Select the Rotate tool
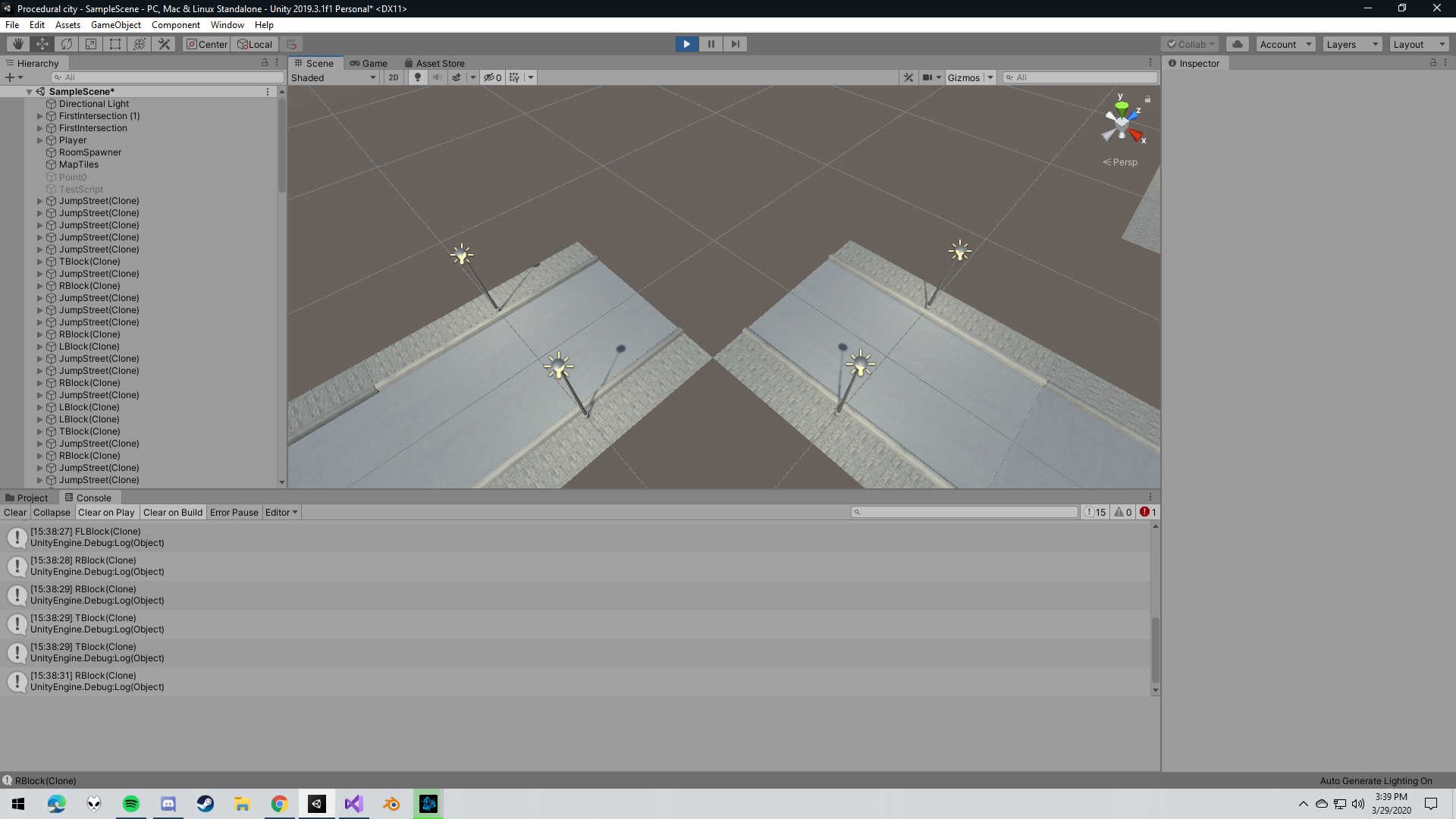The width and height of the screenshot is (1456, 819). 67,44
